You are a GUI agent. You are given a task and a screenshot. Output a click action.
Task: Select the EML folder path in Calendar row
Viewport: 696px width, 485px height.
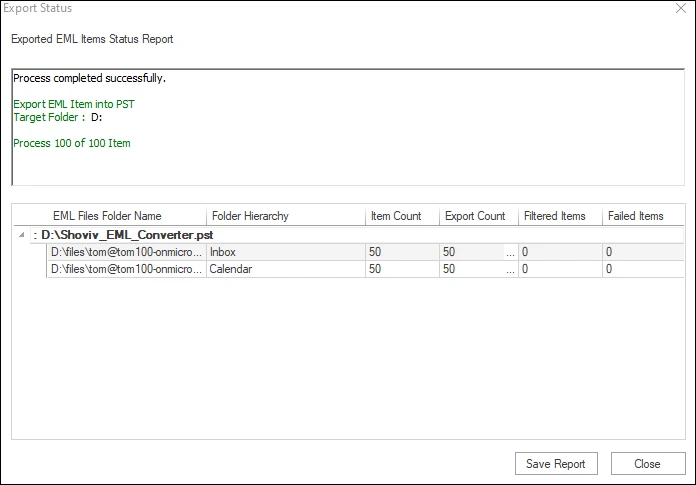click(127, 269)
